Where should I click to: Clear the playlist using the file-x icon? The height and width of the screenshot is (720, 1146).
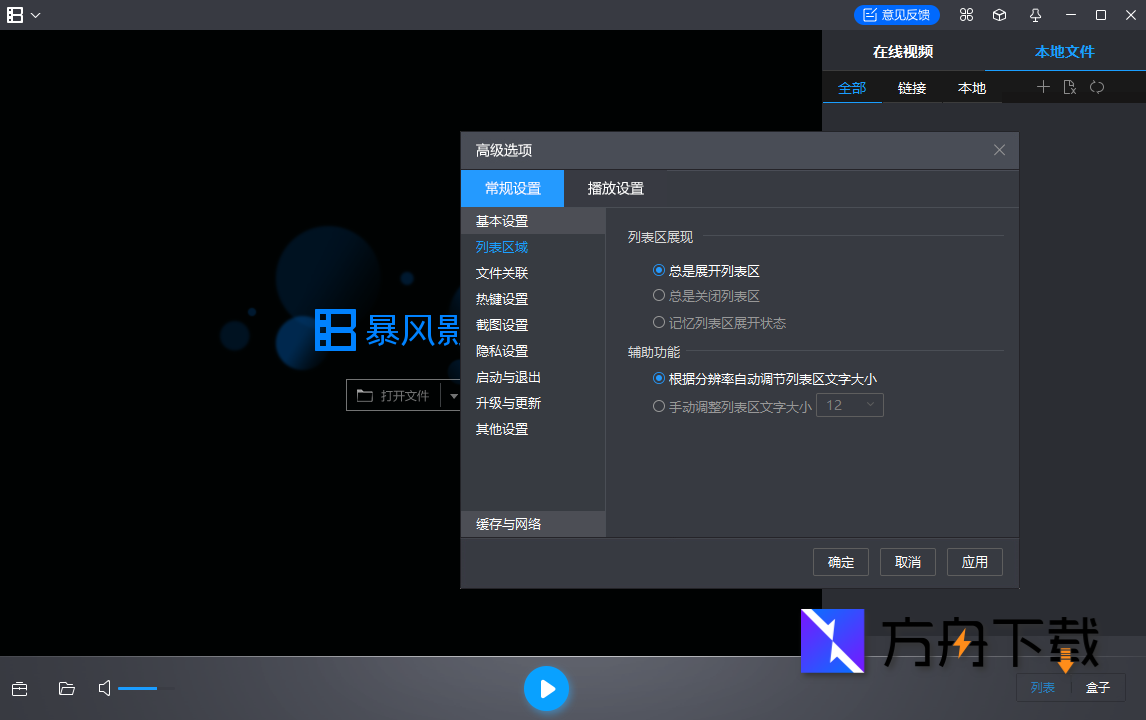pyautogui.click(x=1069, y=87)
